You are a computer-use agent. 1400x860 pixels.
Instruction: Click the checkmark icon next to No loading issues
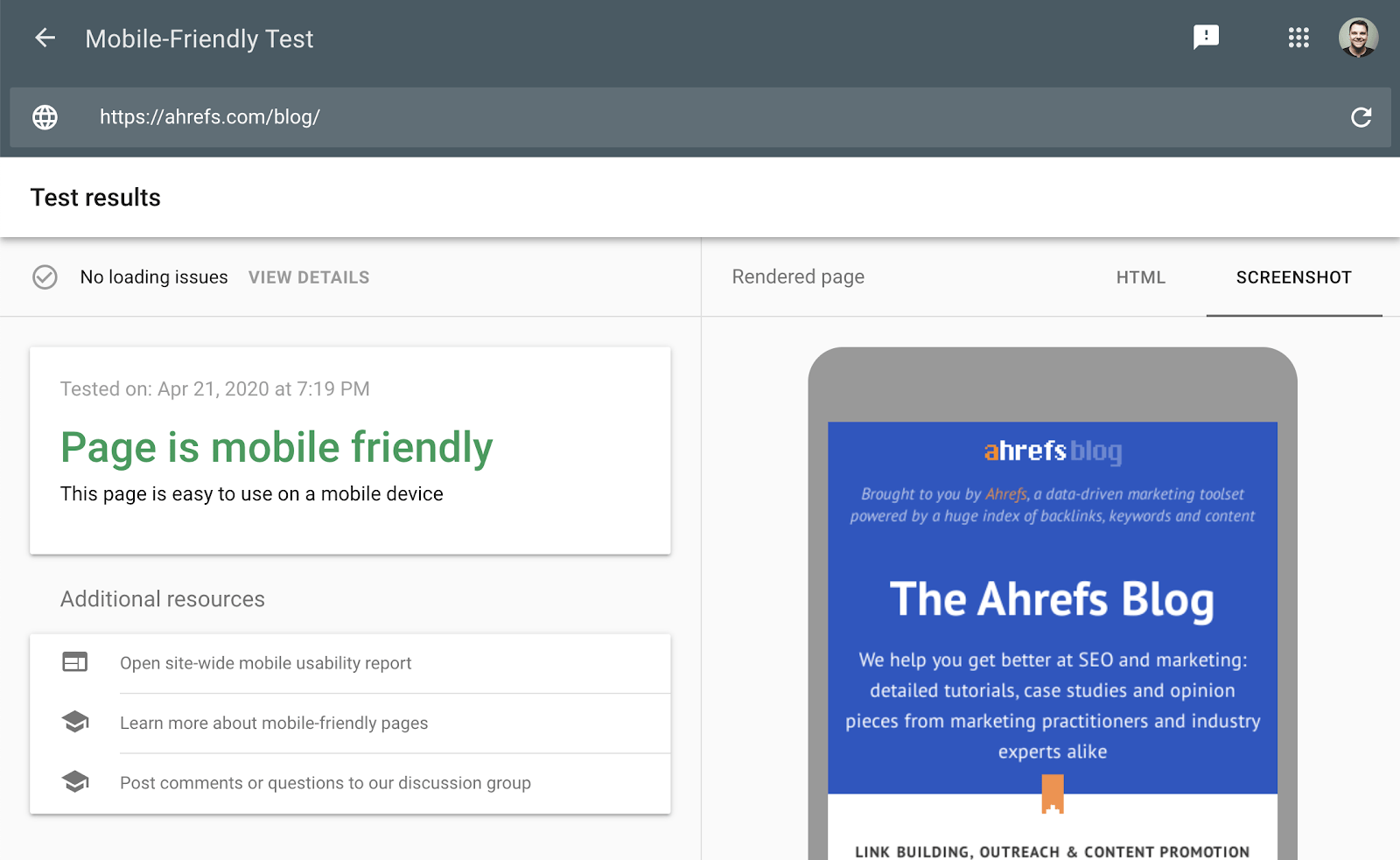click(45, 277)
